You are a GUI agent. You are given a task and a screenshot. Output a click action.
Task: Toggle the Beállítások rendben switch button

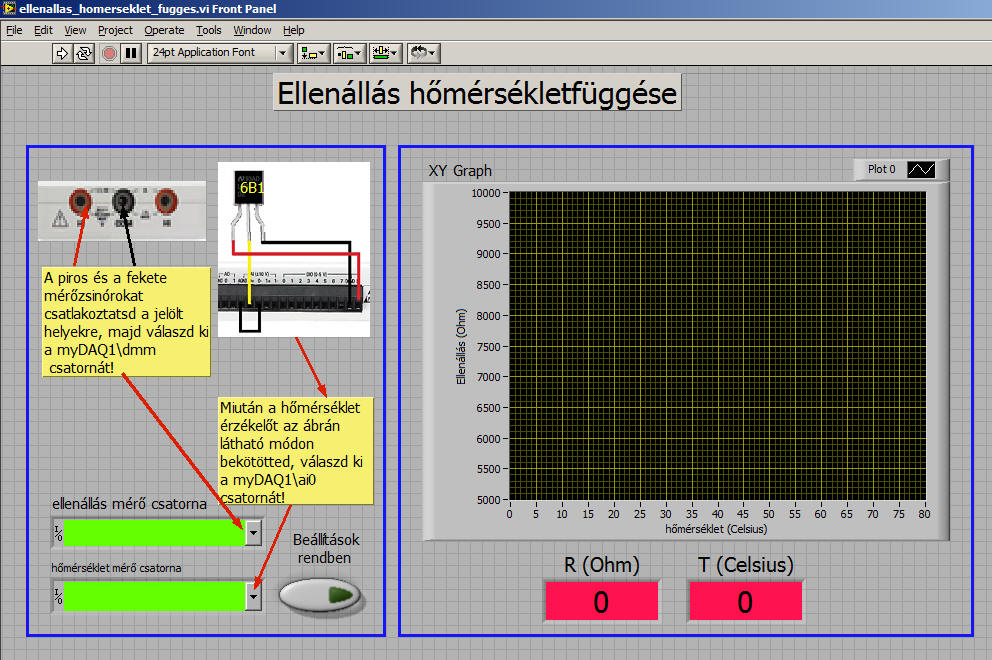pos(320,596)
